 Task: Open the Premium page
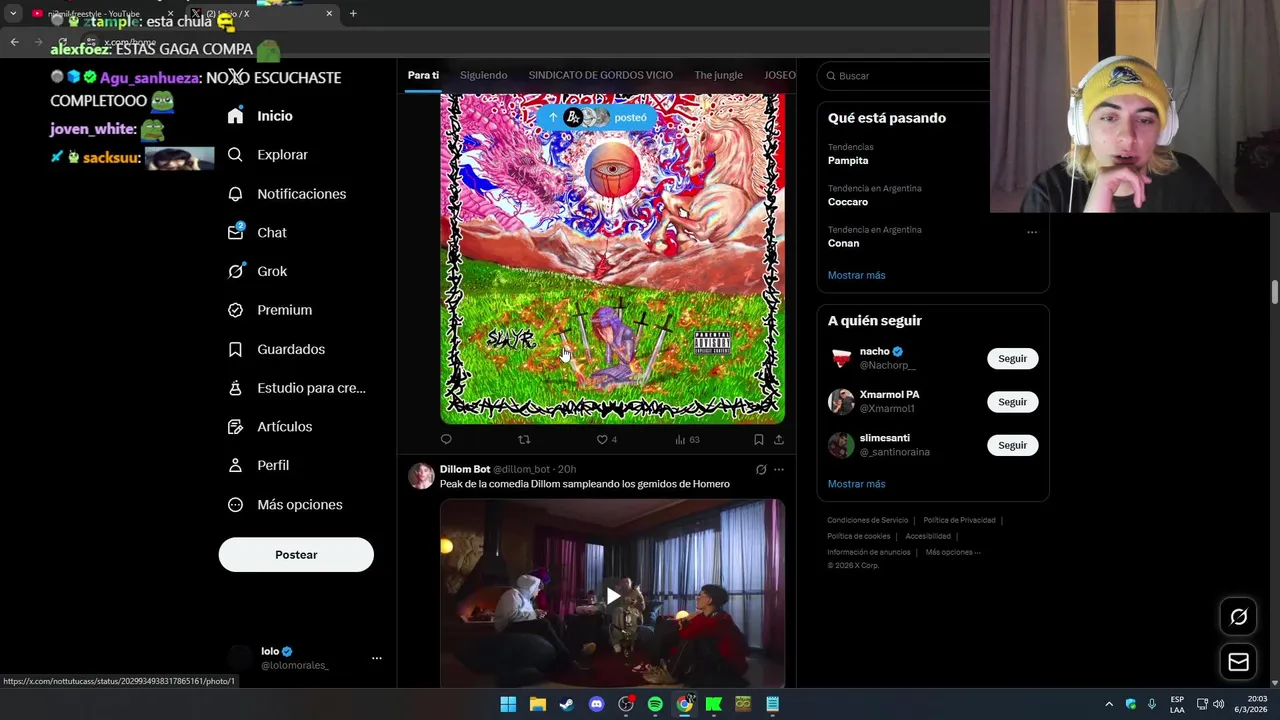pos(270,310)
